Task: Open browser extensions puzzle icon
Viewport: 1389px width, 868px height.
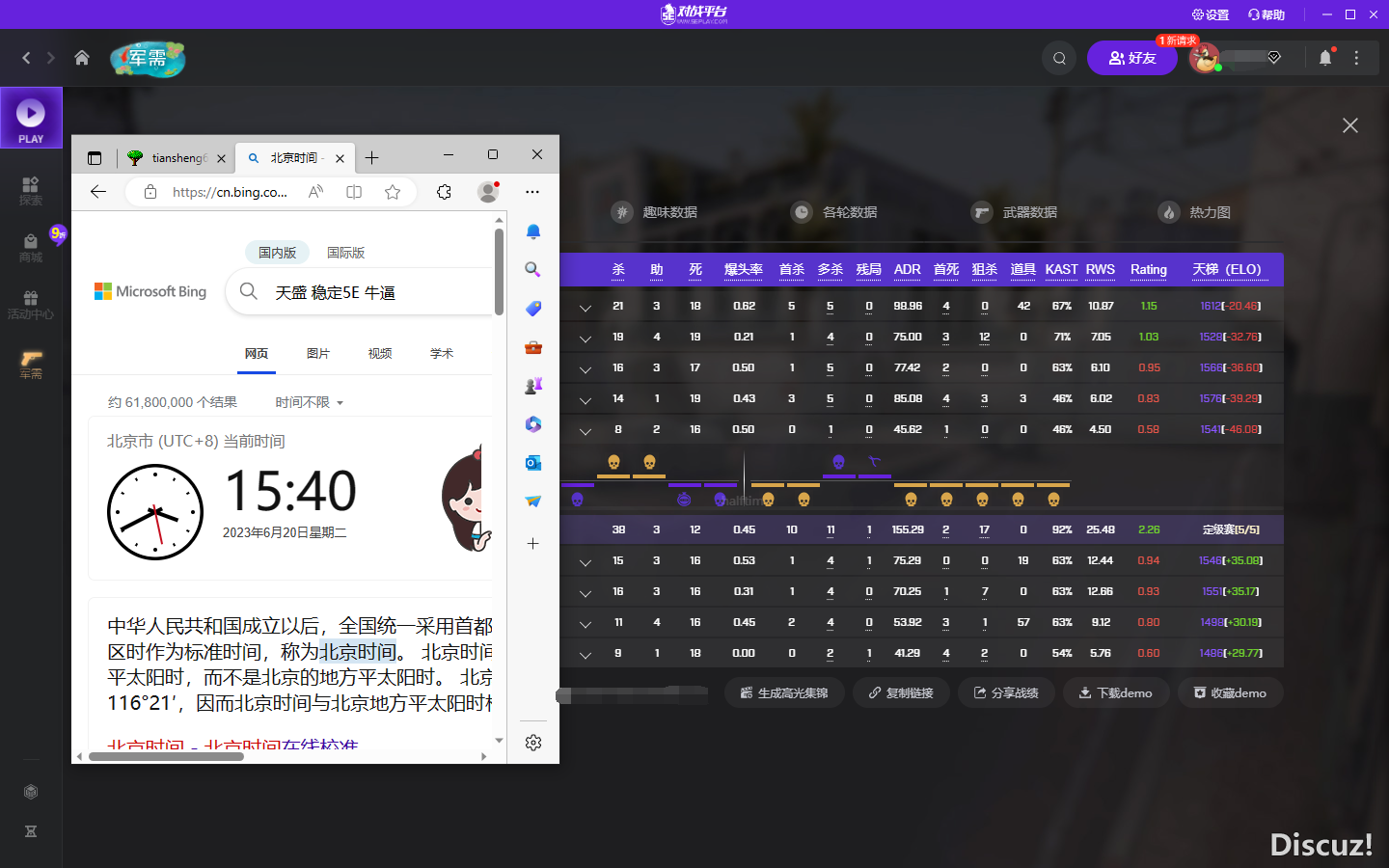Action: (444, 192)
